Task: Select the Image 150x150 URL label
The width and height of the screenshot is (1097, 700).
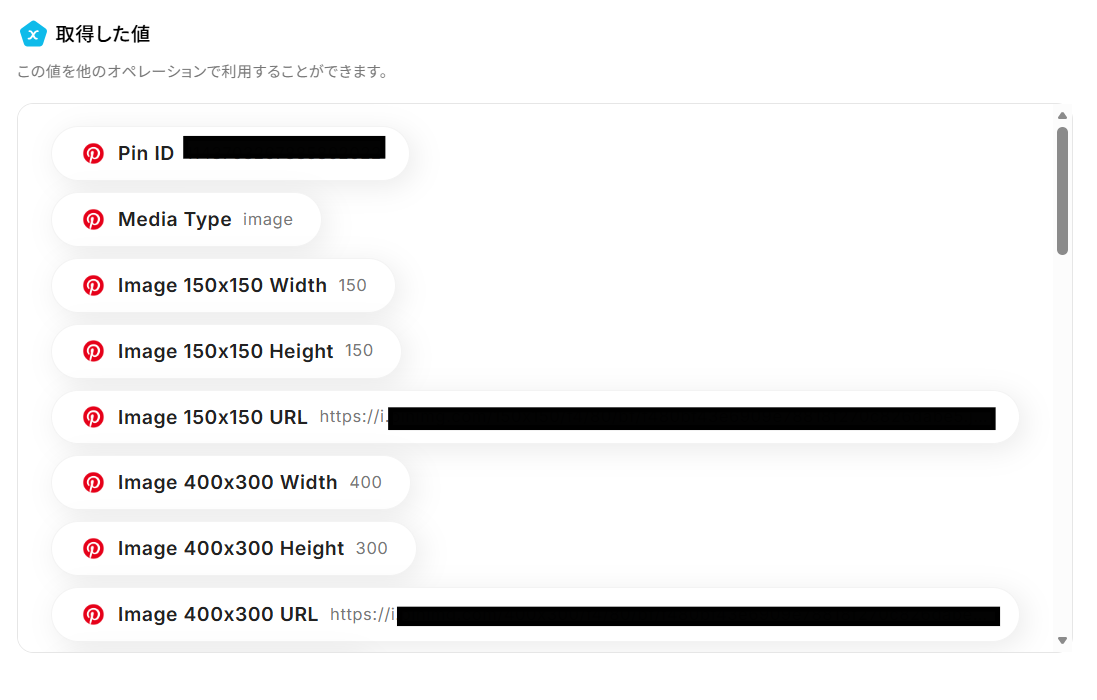Action: (212, 417)
